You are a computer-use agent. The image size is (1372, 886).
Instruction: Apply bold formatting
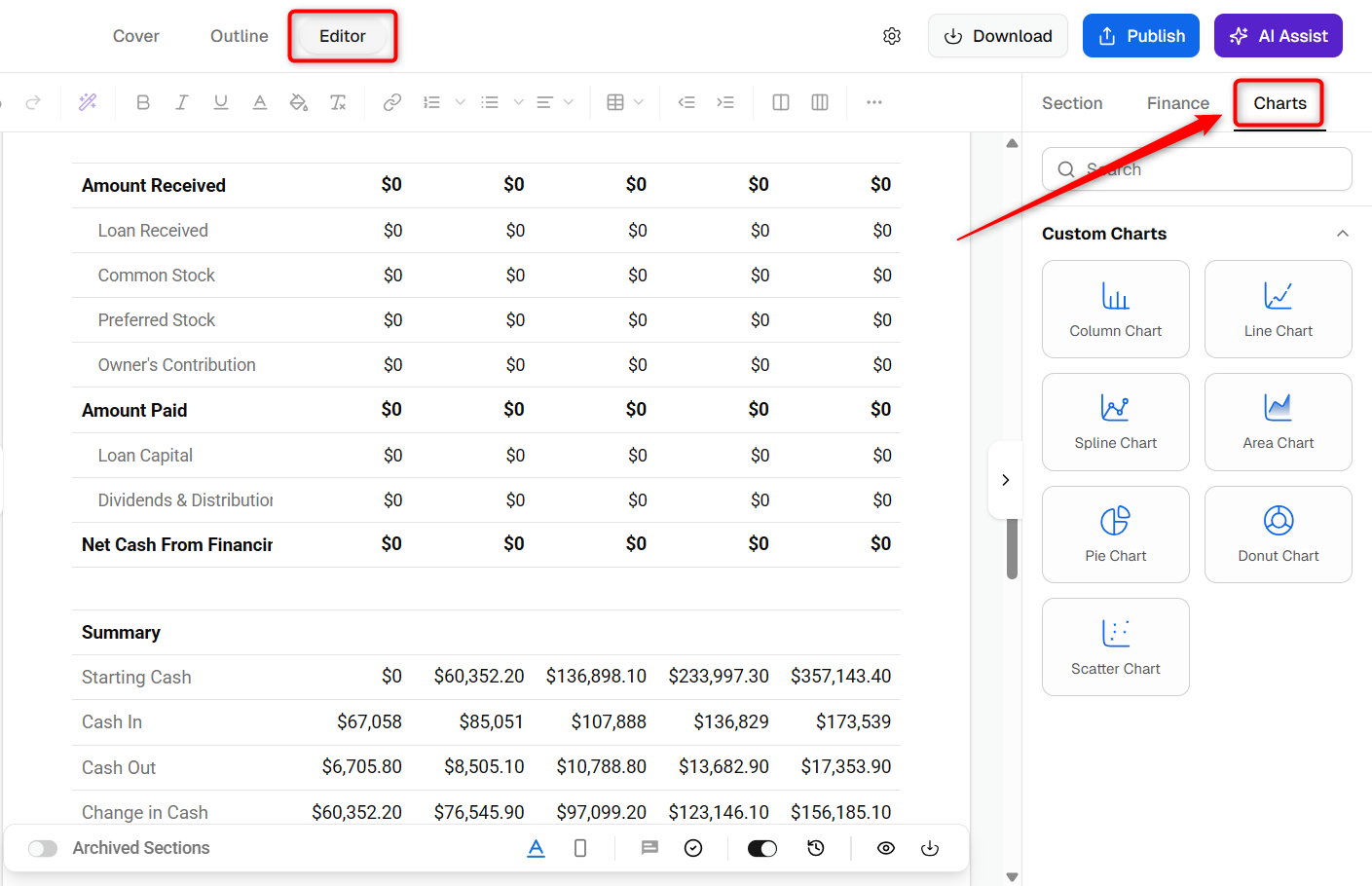pos(143,102)
